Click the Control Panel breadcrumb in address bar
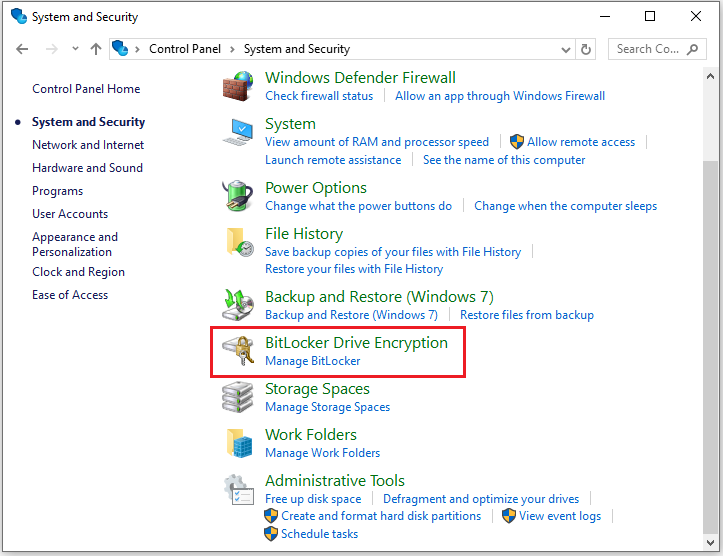The height and width of the screenshot is (556, 723). (x=185, y=49)
